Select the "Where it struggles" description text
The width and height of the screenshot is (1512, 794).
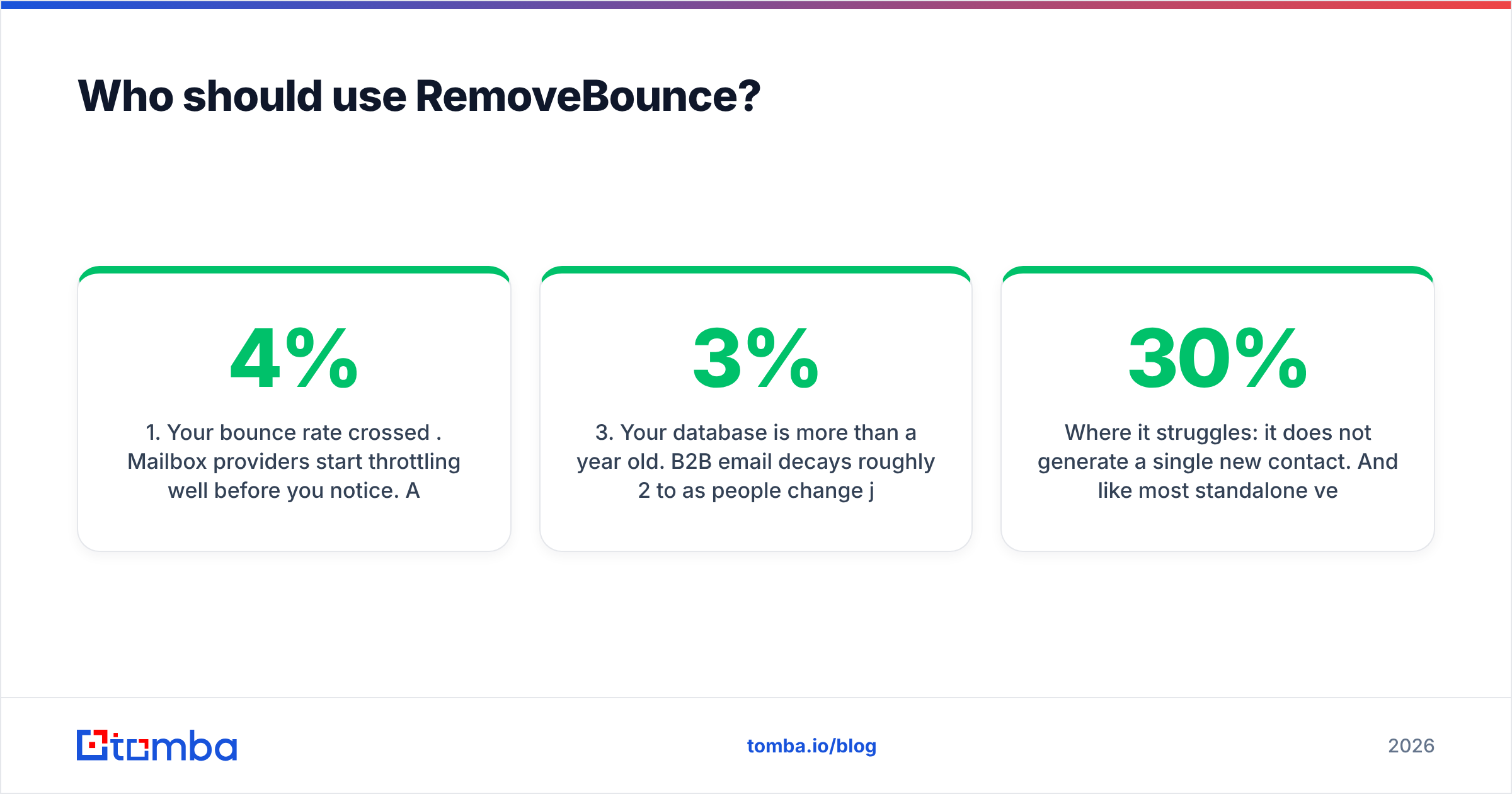coord(1217,461)
